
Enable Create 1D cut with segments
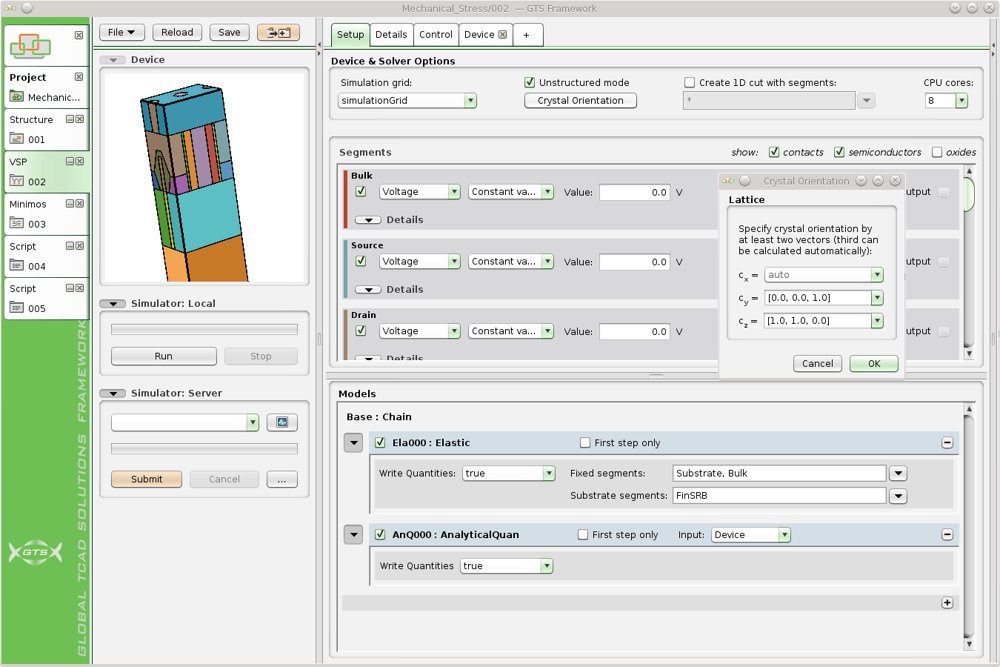pos(689,82)
